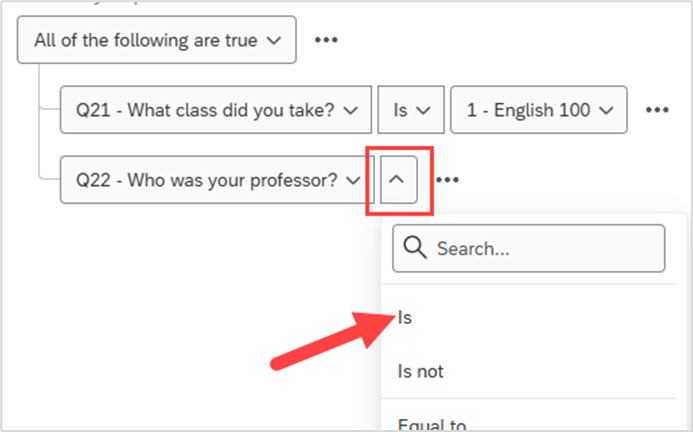Click the chevron on the Q21 question dropdown
This screenshot has width=693, height=432.
(x=350, y=110)
